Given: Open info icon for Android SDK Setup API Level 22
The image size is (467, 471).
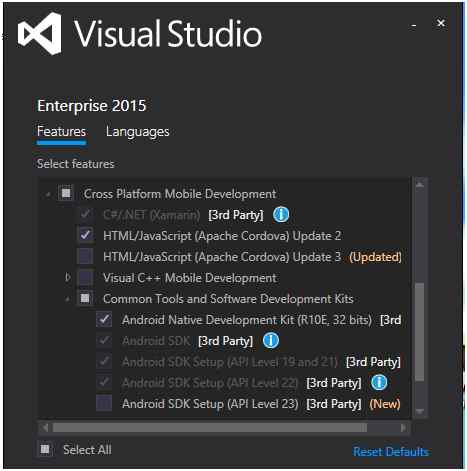Looking at the screenshot, I should coord(379,383).
